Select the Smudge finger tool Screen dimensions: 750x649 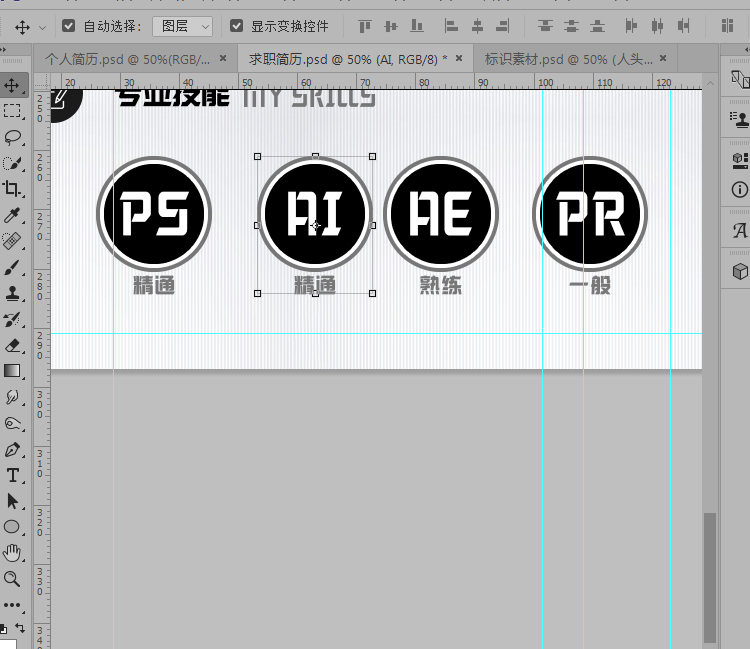coord(12,397)
